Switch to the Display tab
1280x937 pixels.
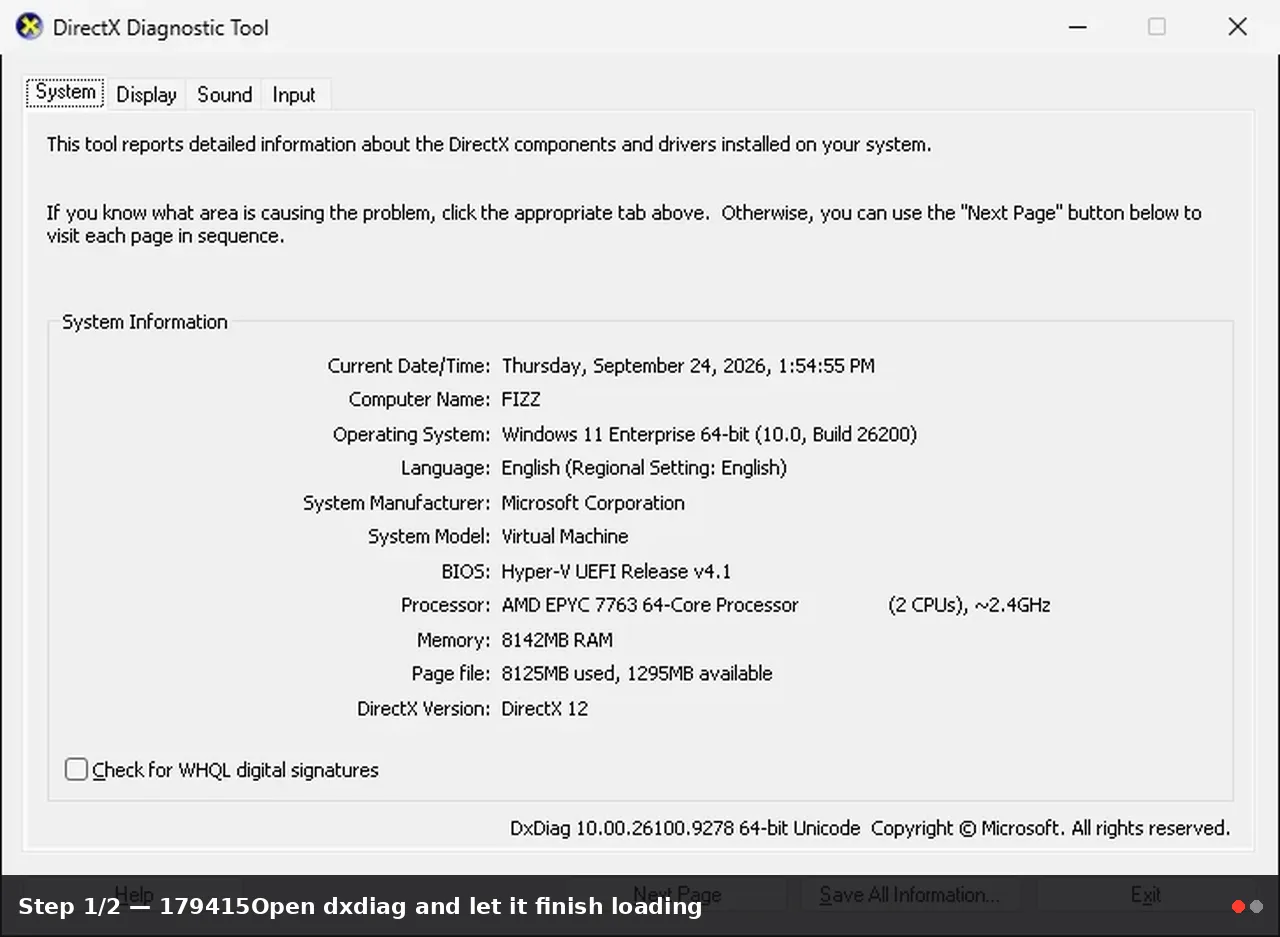146,95
